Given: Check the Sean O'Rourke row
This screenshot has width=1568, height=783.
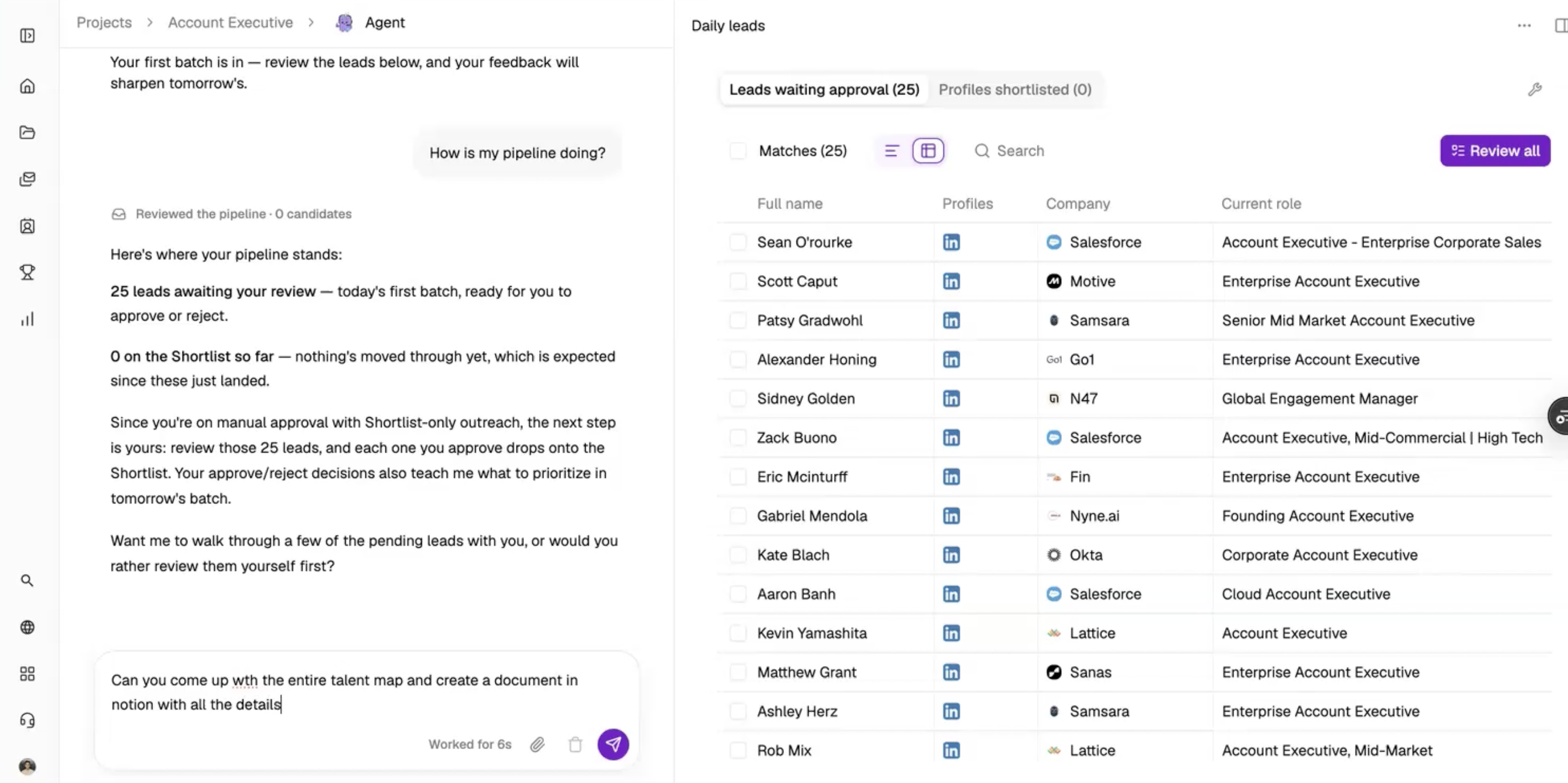Looking at the screenshot, I should click(x=738, y=242).
